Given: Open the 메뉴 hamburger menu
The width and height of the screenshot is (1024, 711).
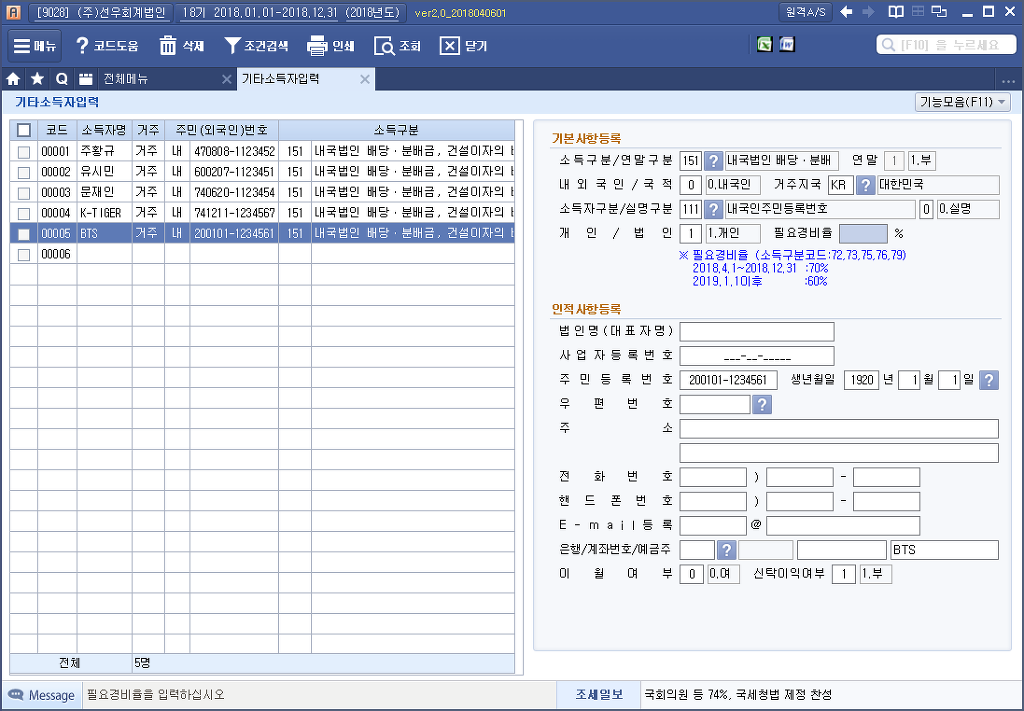Looking at the screenshot, I should [36, 46].
